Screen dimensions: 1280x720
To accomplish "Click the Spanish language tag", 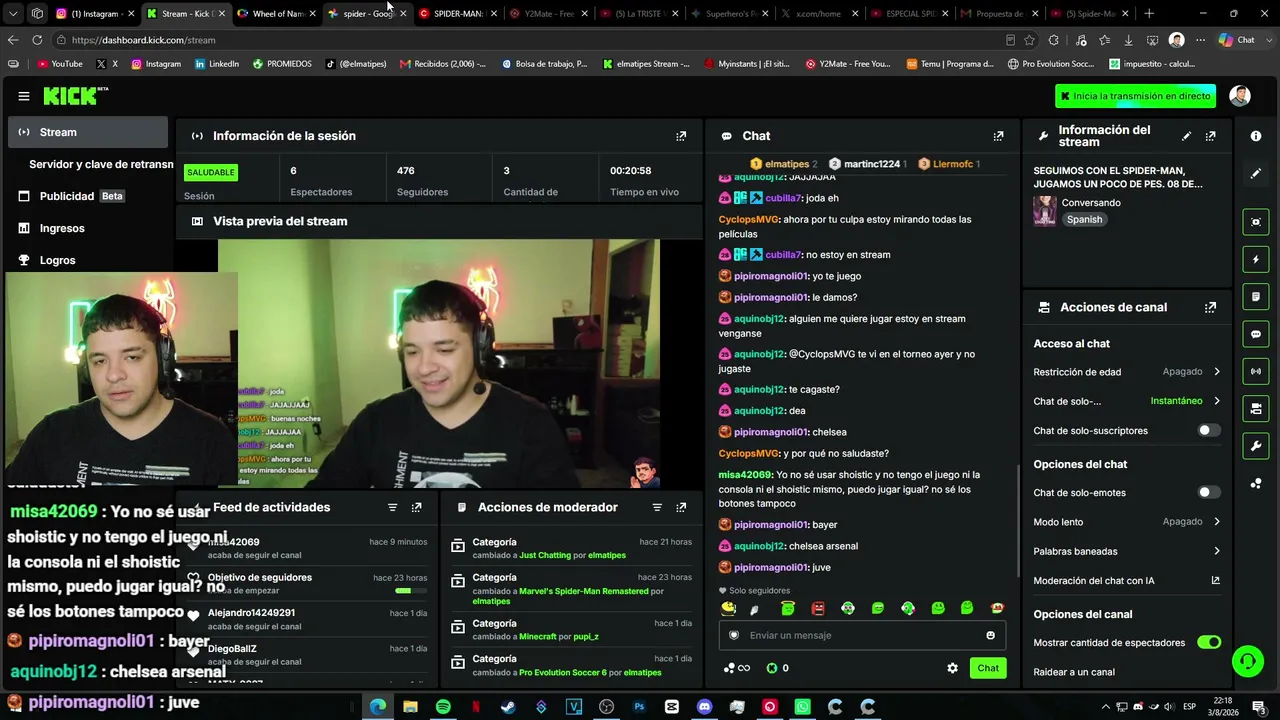I will 1084,219.
